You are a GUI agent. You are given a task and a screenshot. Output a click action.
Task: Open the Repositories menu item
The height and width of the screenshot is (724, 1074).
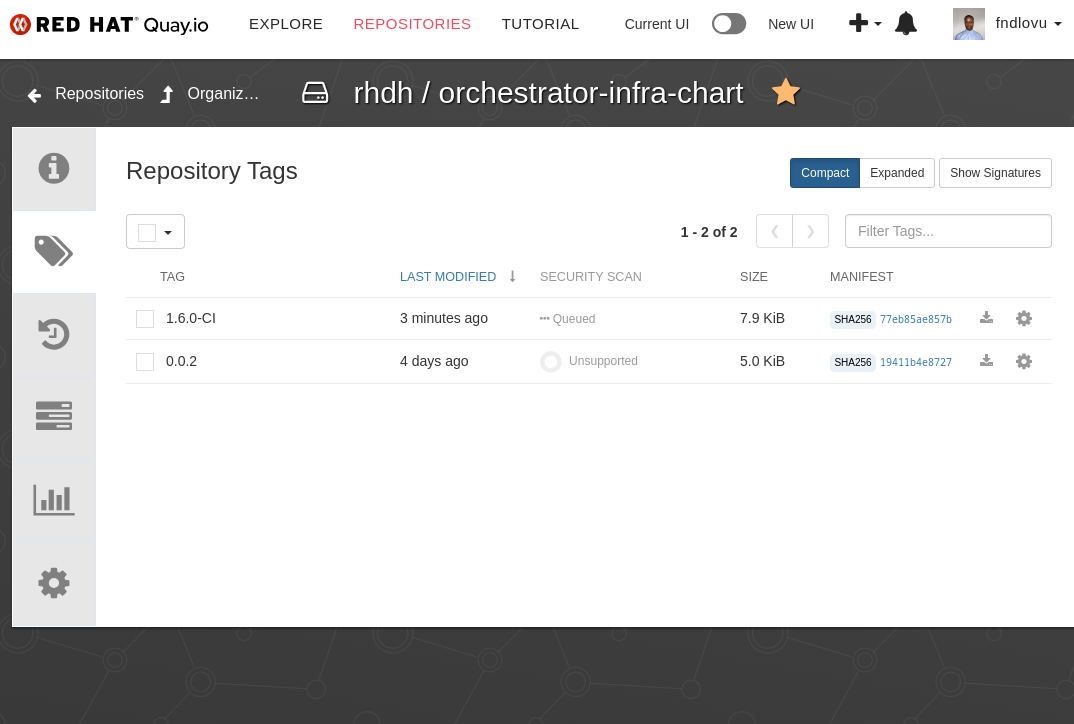(x=412, y=24)
